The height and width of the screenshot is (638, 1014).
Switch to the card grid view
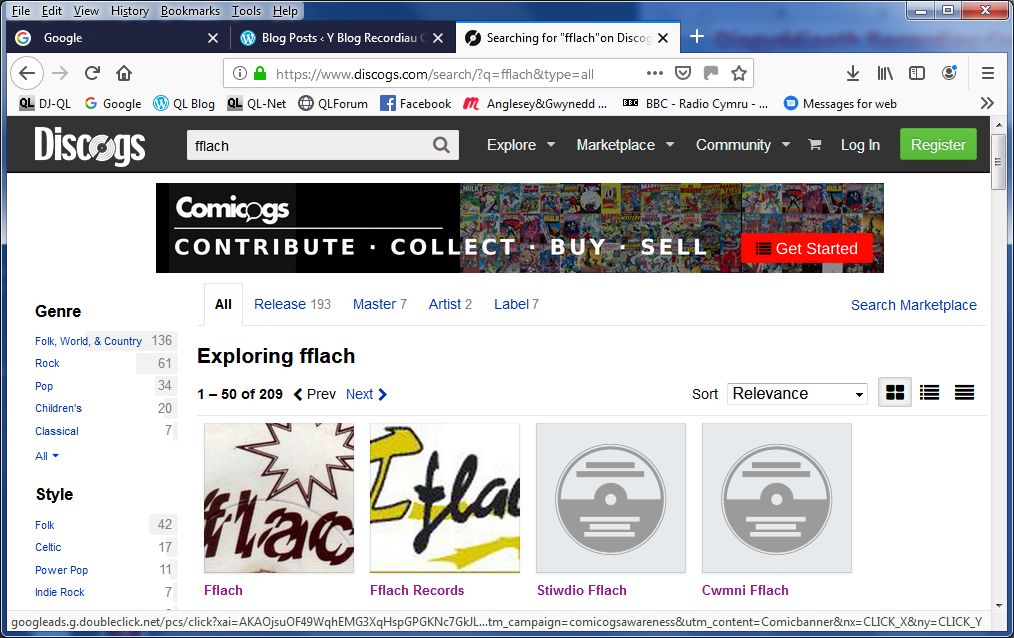point(895,393)
